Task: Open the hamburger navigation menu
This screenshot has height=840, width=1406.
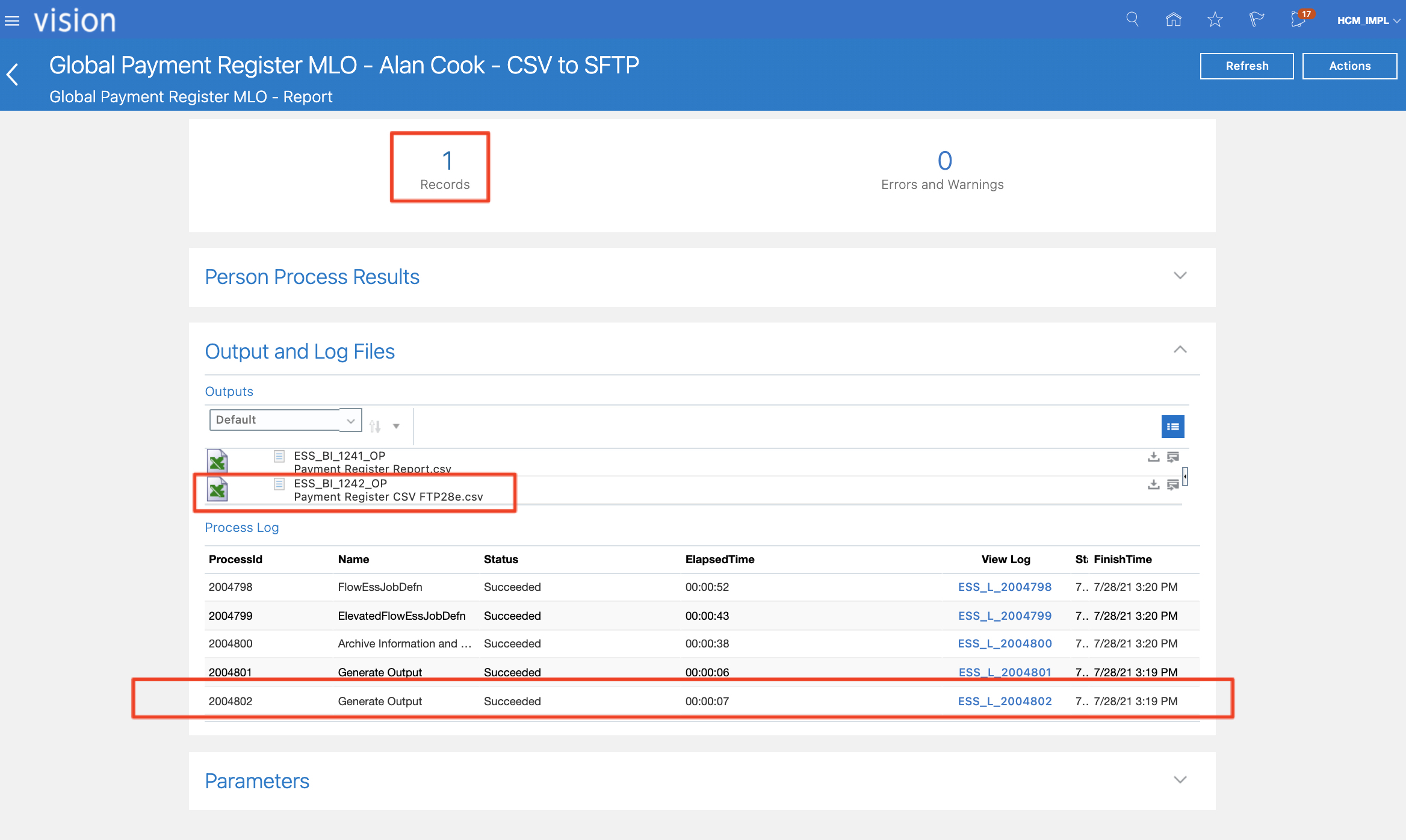Action: coord(12,21)
